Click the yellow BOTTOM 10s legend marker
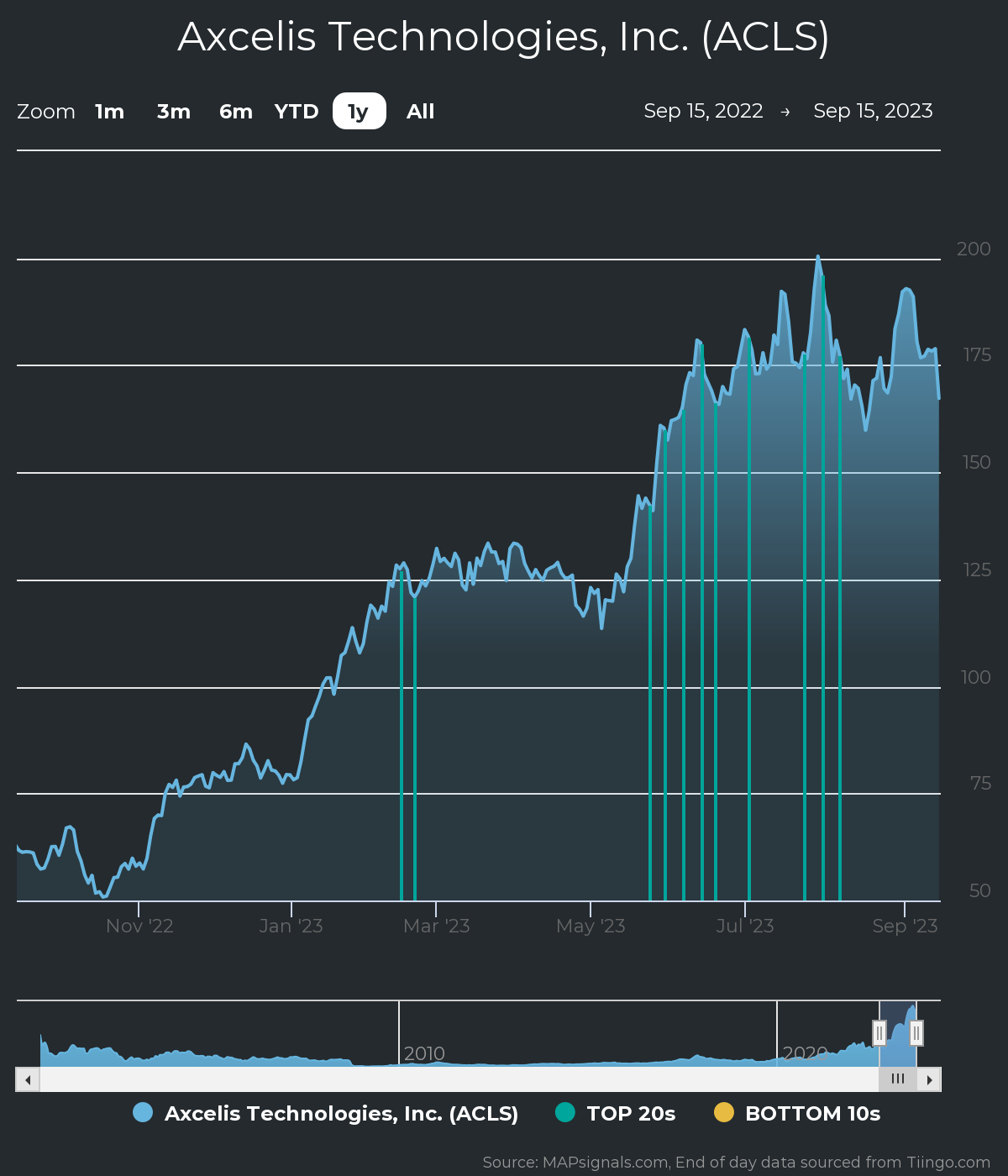 click(724, 1112)
